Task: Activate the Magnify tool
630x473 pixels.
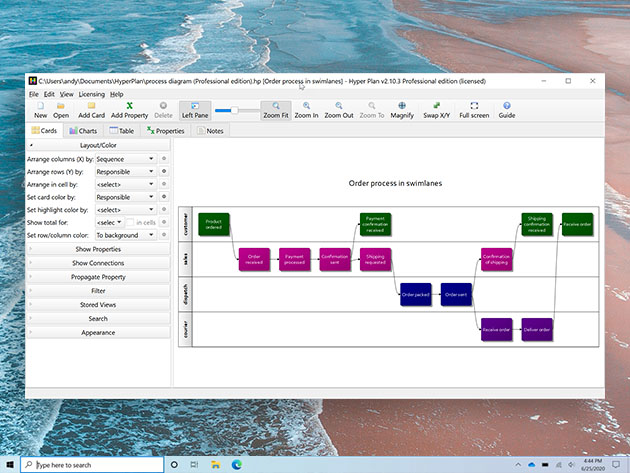Action: click(x=402, y=109)
